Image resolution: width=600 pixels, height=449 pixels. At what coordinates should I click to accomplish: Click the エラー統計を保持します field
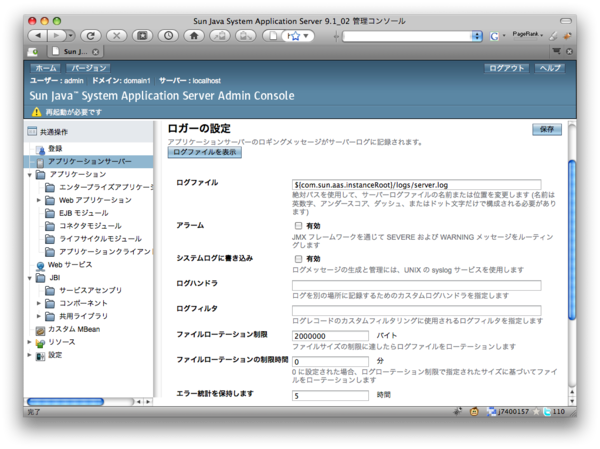[x=330, y=395]
